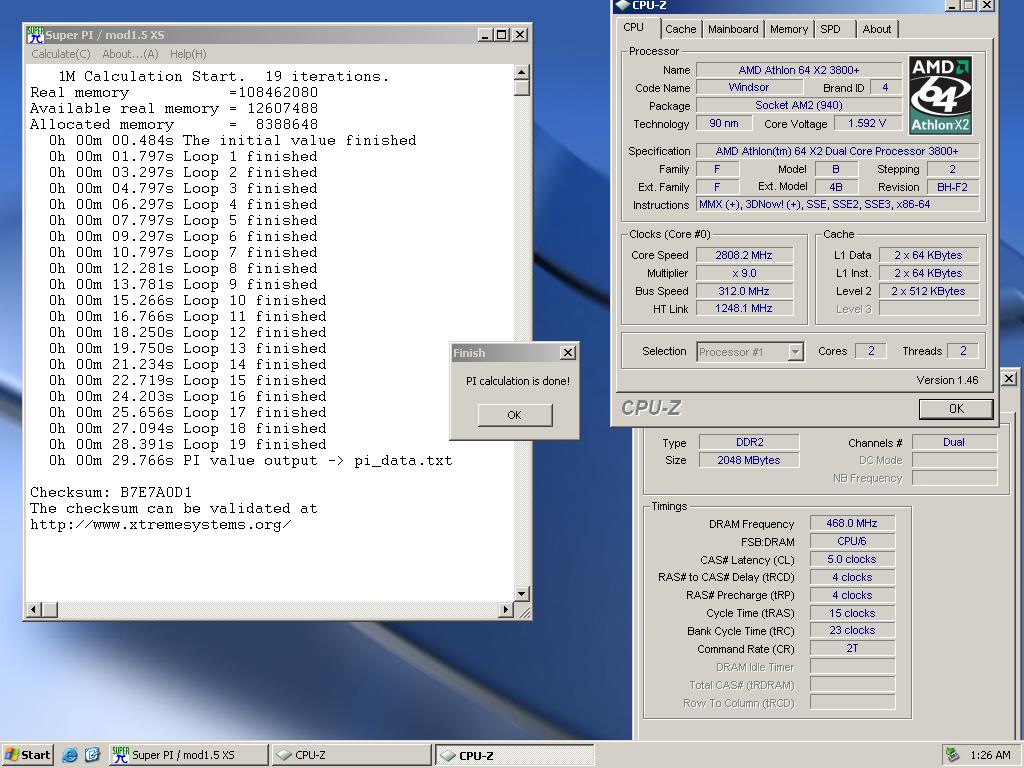Click the AMD Athlon 64 X2 logo
Image resolution: width=1024 pixels, height=768 pixels.
(940, 95)
